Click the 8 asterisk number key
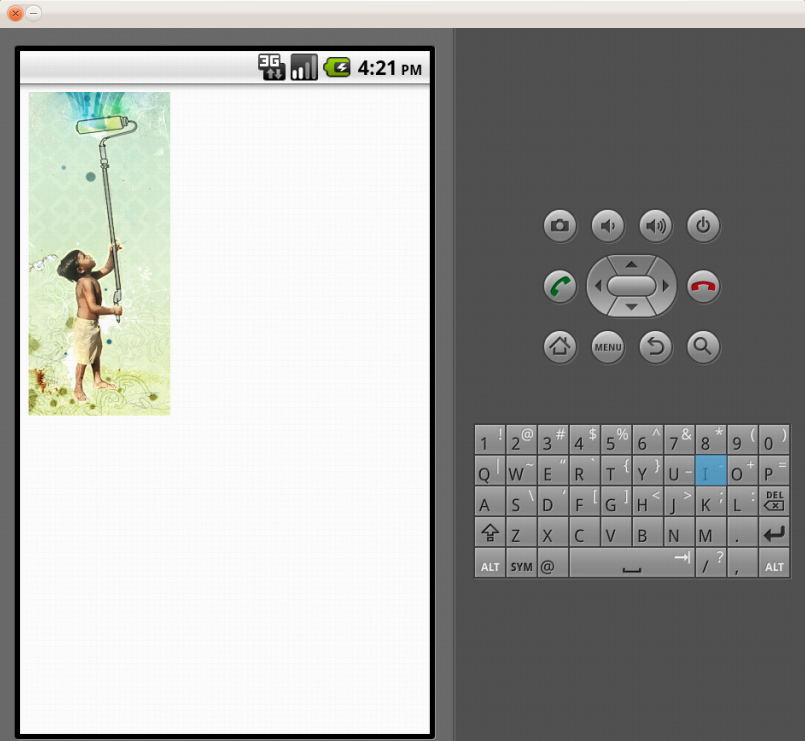Image resolution: width=805 pixels, height=741 pixels. click(x=711, y=440)
